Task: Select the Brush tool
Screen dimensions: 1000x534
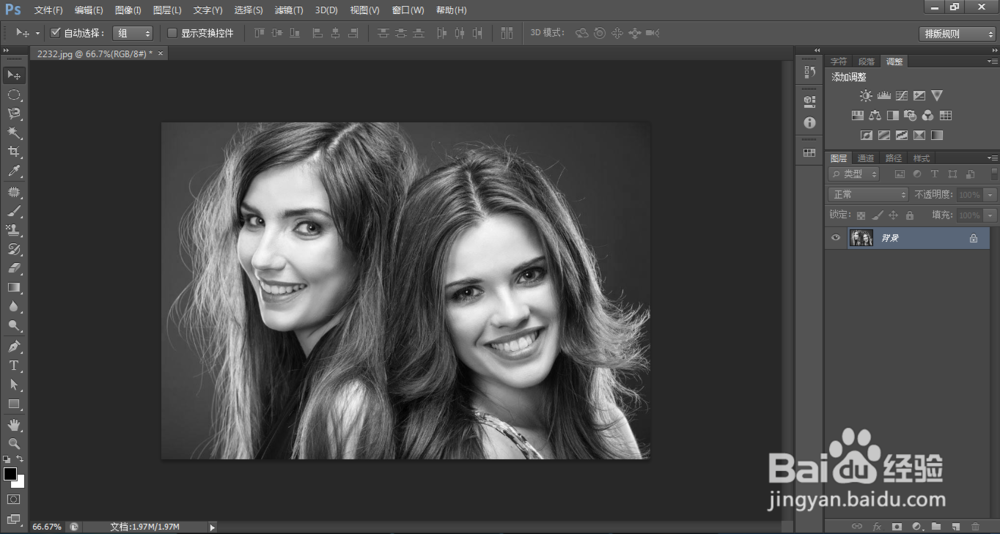Action: coord(14,211)
